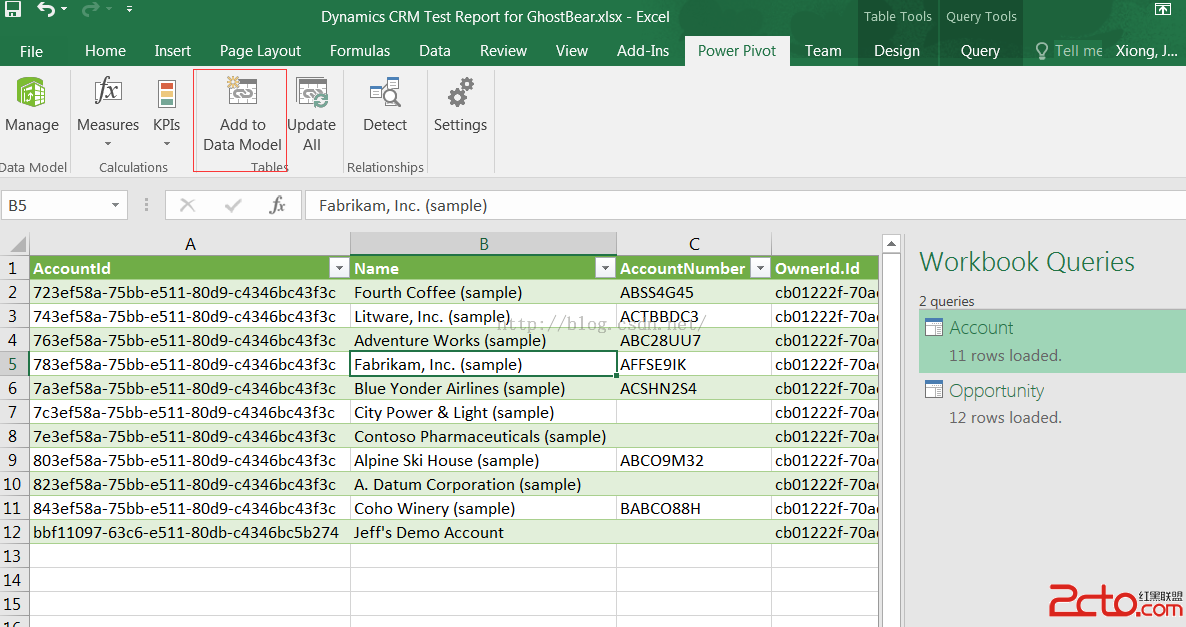1186x627 pixels.
Task: Select row 5 header
Action: click(x=14, y=364)
